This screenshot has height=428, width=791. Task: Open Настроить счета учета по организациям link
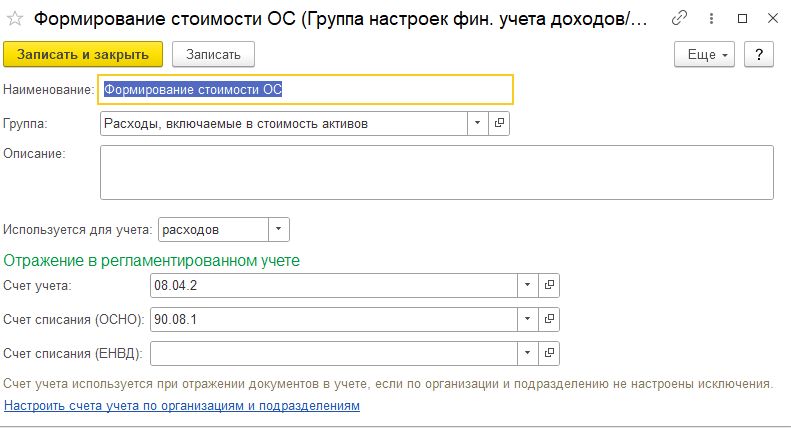pos(181,406)
